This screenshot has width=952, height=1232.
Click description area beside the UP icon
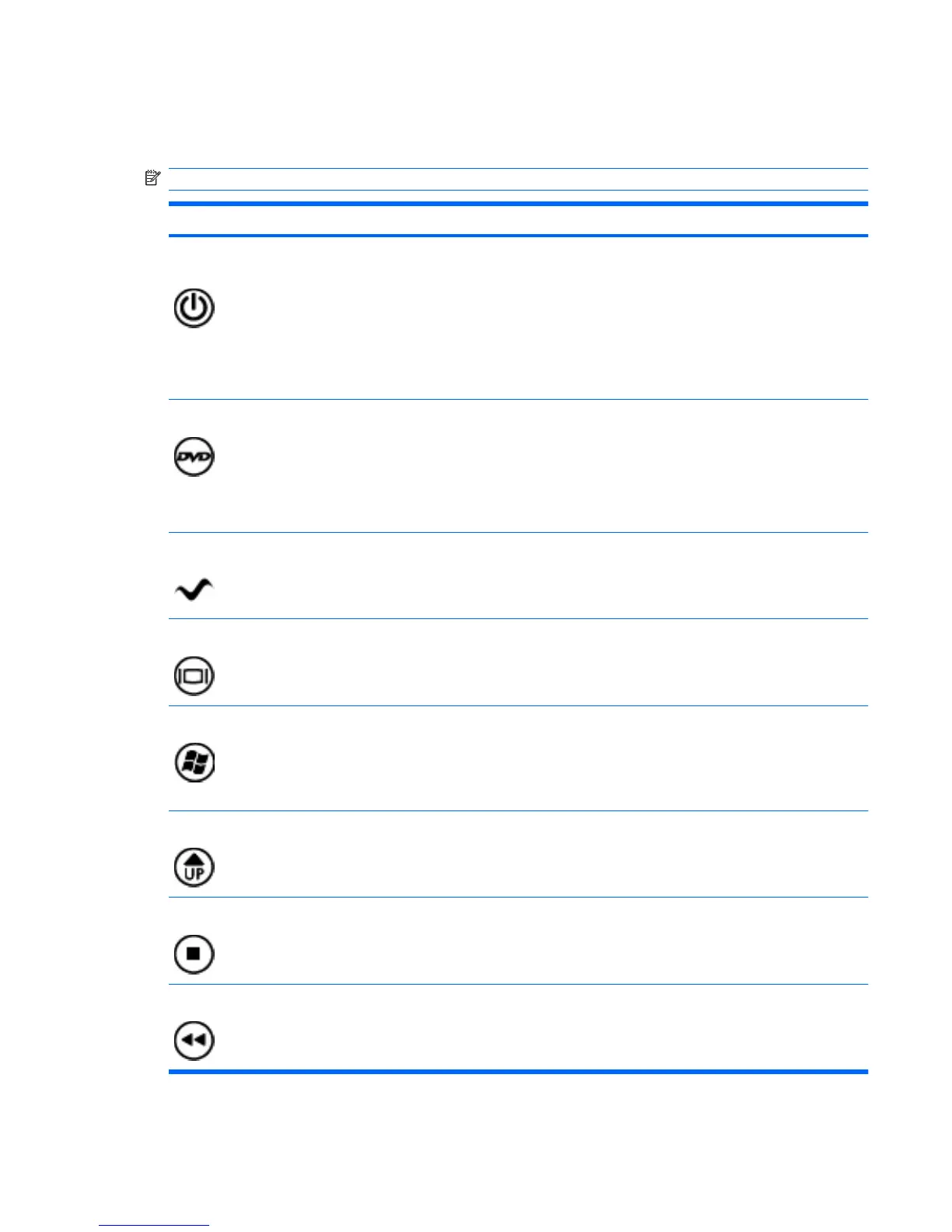(x=544, y=854)
